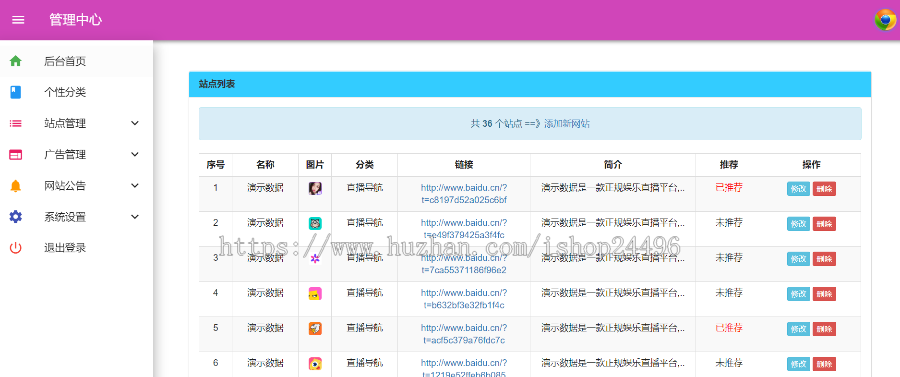Expand the 系统设置 chevron

point(135,216)
